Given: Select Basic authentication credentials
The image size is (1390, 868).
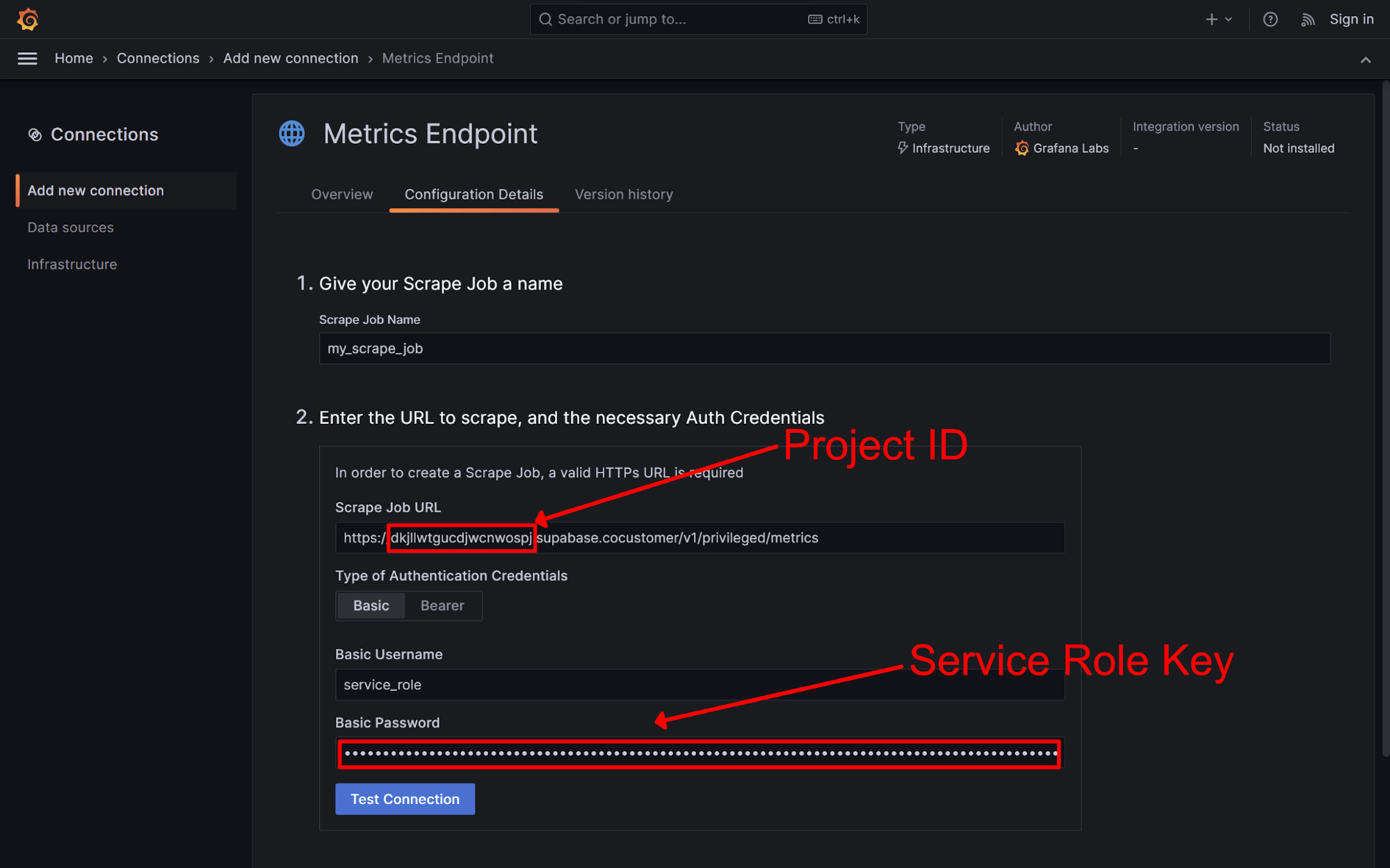Looking at the screenshot, I should point(371,605).
